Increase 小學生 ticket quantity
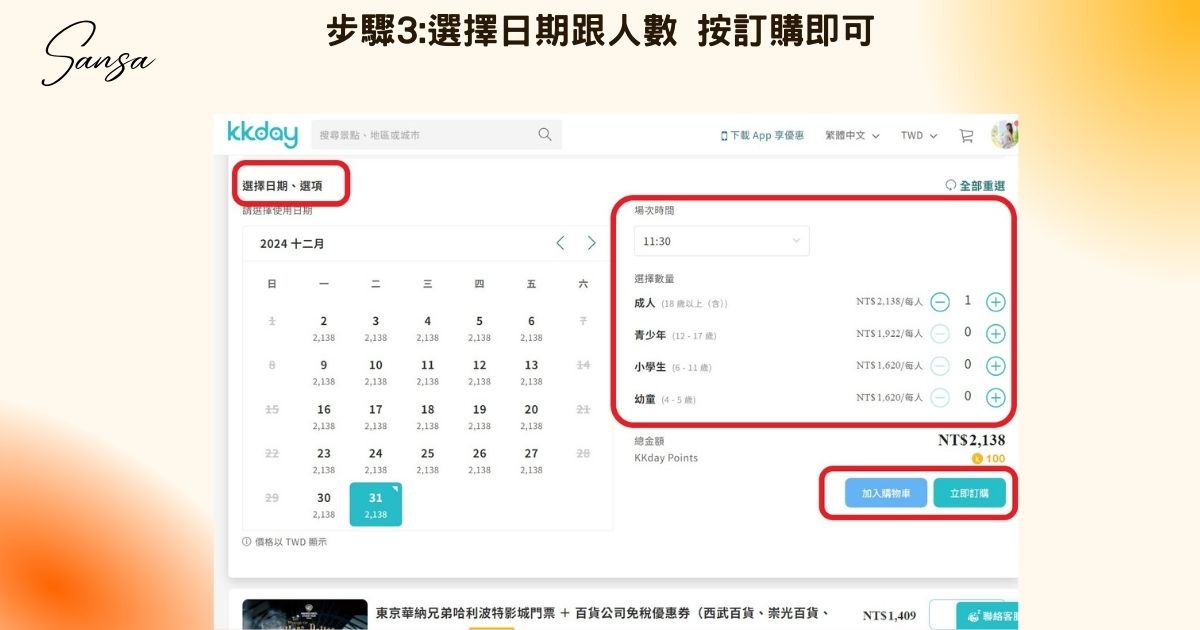The height and width of the screenshot is (630, 1200). pos(995,366)
